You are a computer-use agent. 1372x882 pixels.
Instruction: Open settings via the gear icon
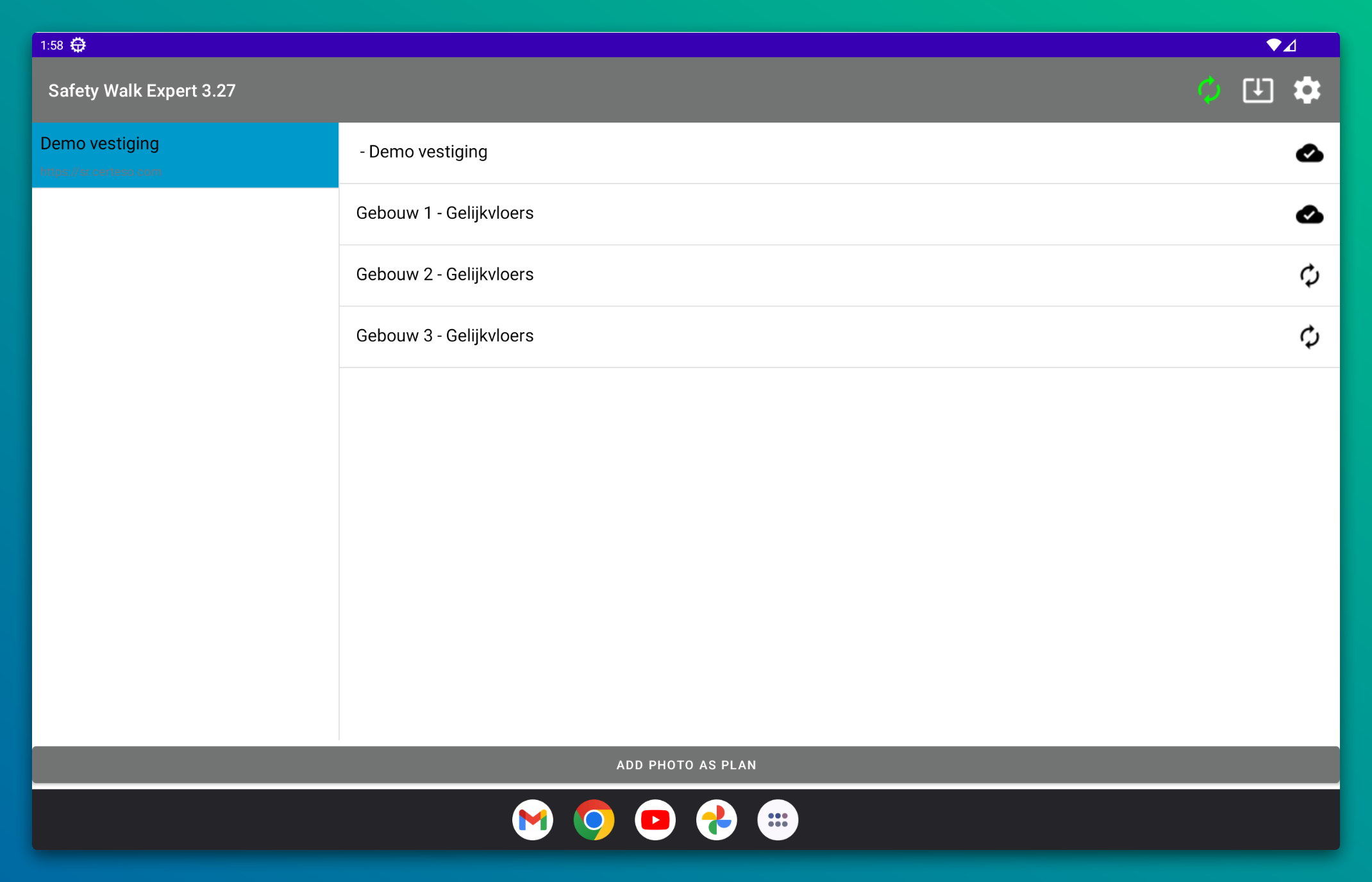[1307, 90]
